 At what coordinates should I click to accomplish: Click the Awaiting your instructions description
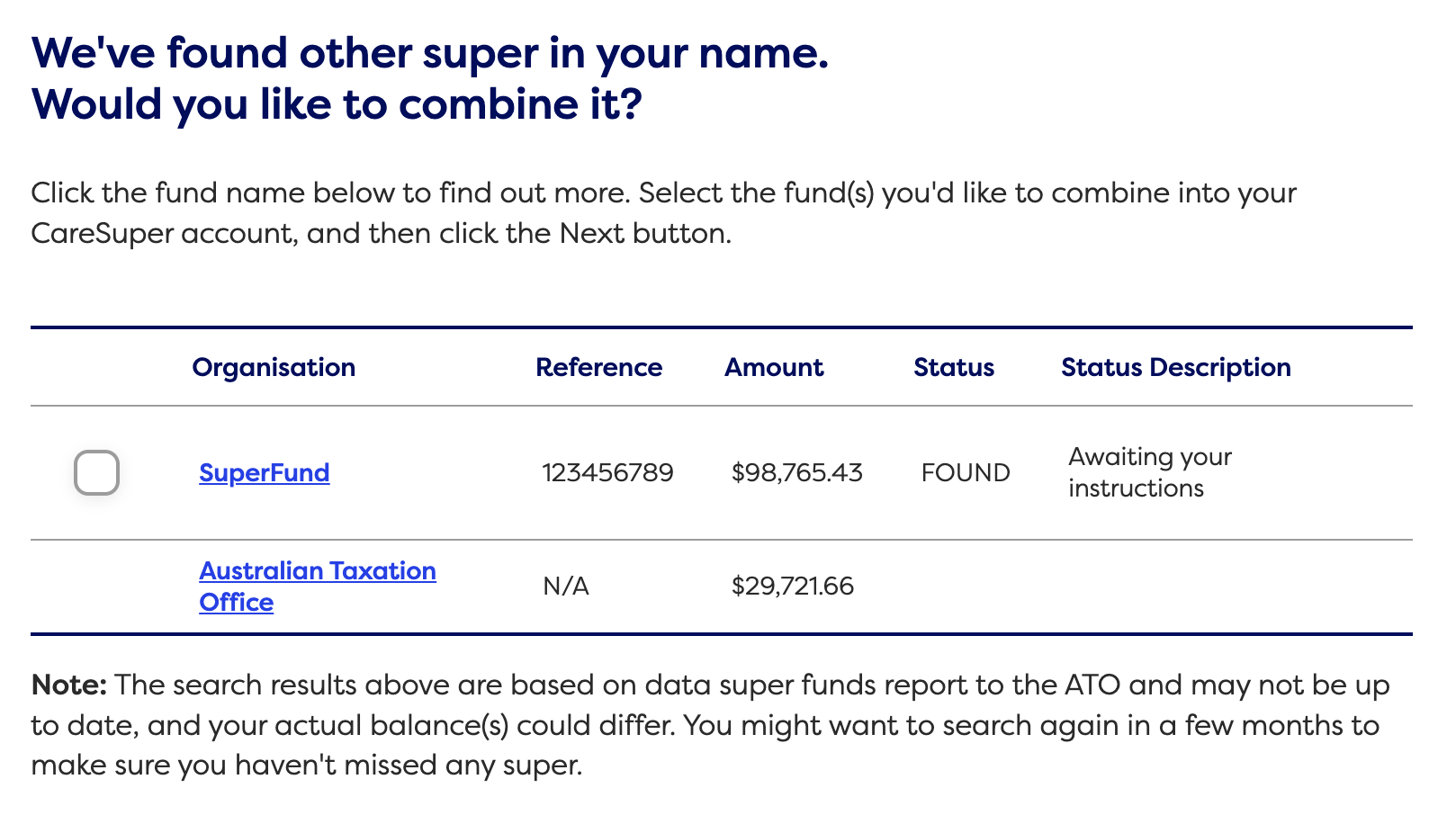point(1149,472)
